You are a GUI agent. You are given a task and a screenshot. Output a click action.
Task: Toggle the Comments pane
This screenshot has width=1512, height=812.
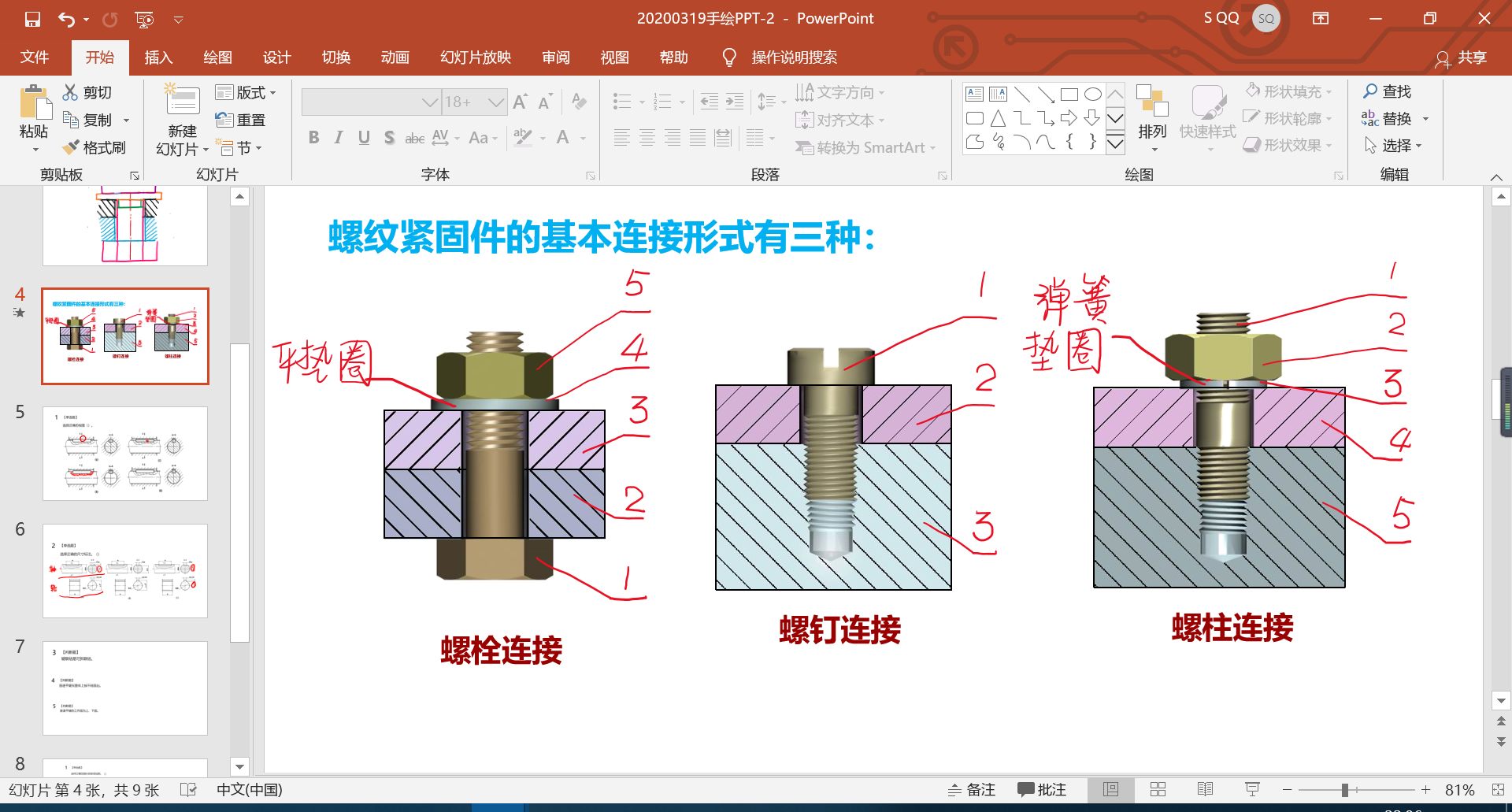point(1041,789)
